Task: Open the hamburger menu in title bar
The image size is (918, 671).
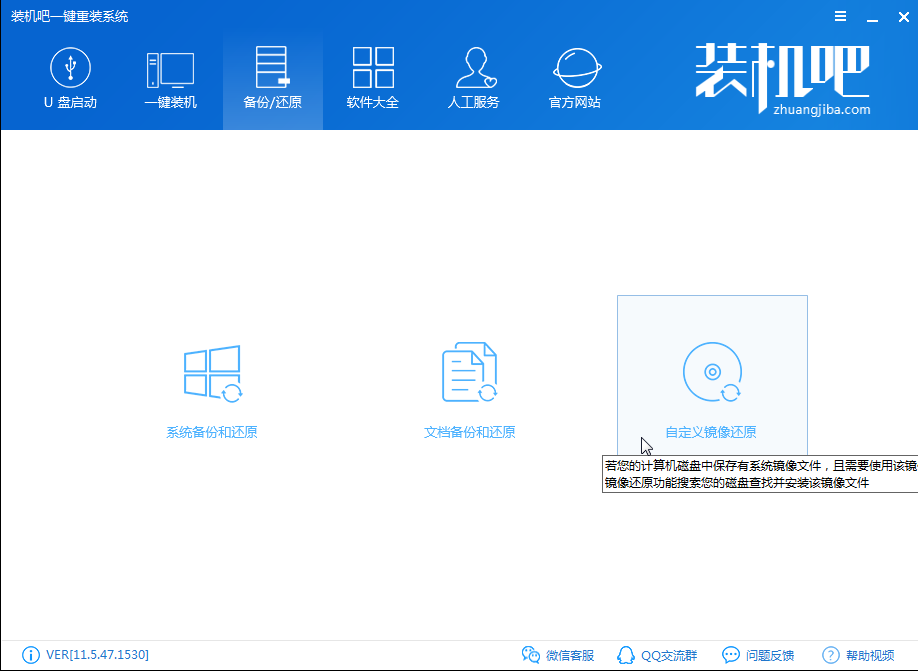Action: coord(840,16)
